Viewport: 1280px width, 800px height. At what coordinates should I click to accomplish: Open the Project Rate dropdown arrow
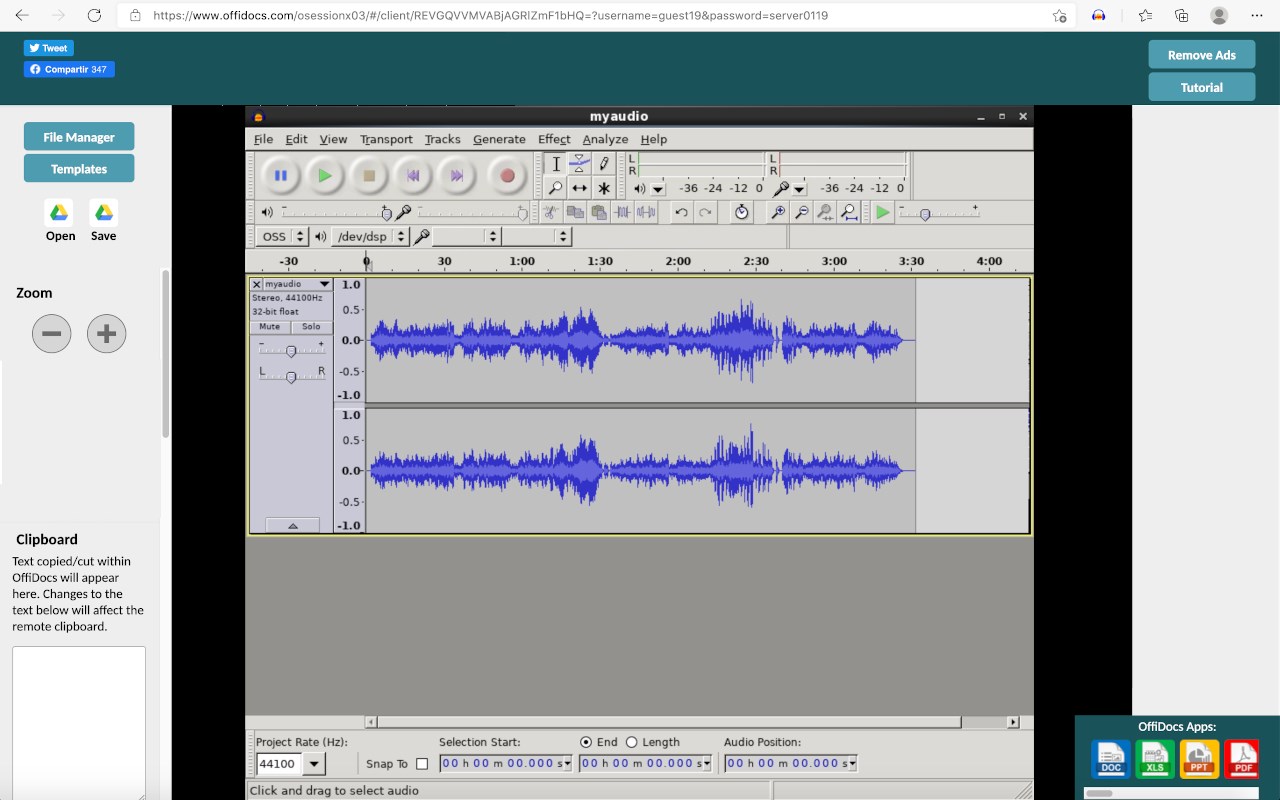click(x=314, y=764)
